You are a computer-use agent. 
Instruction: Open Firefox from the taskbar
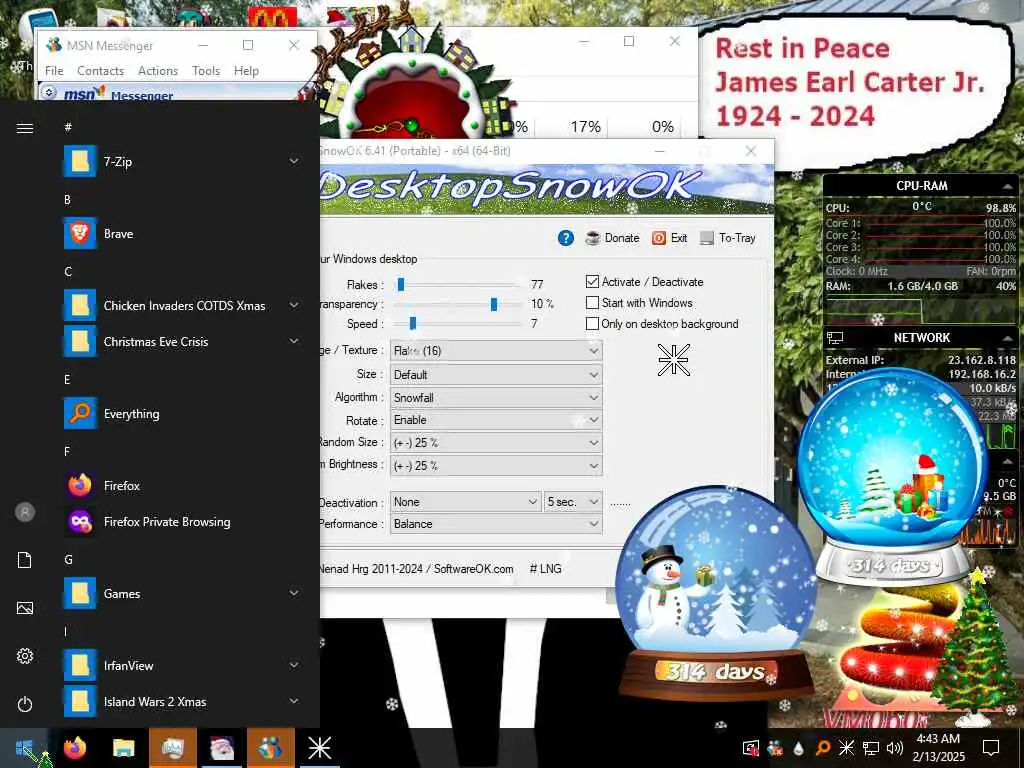click(74, 748)
